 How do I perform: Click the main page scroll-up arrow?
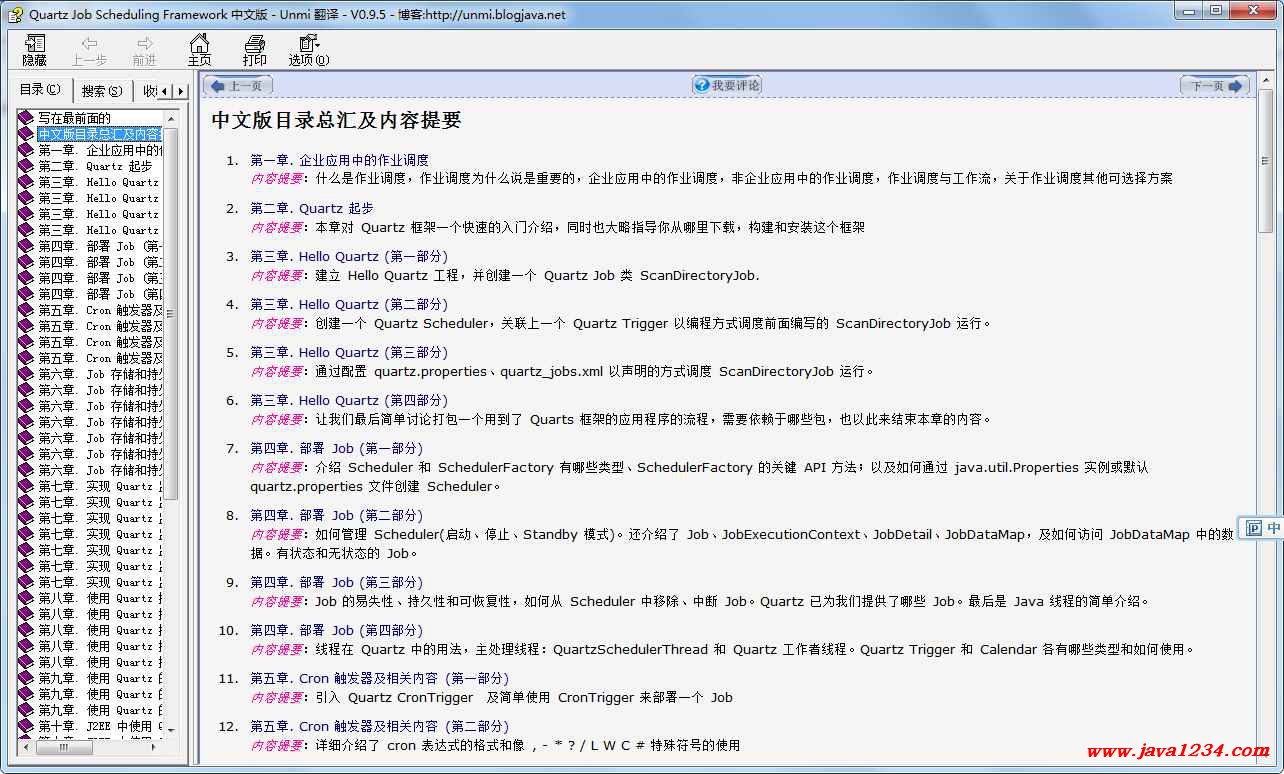pyautogui.click(x=1265, y=81)
